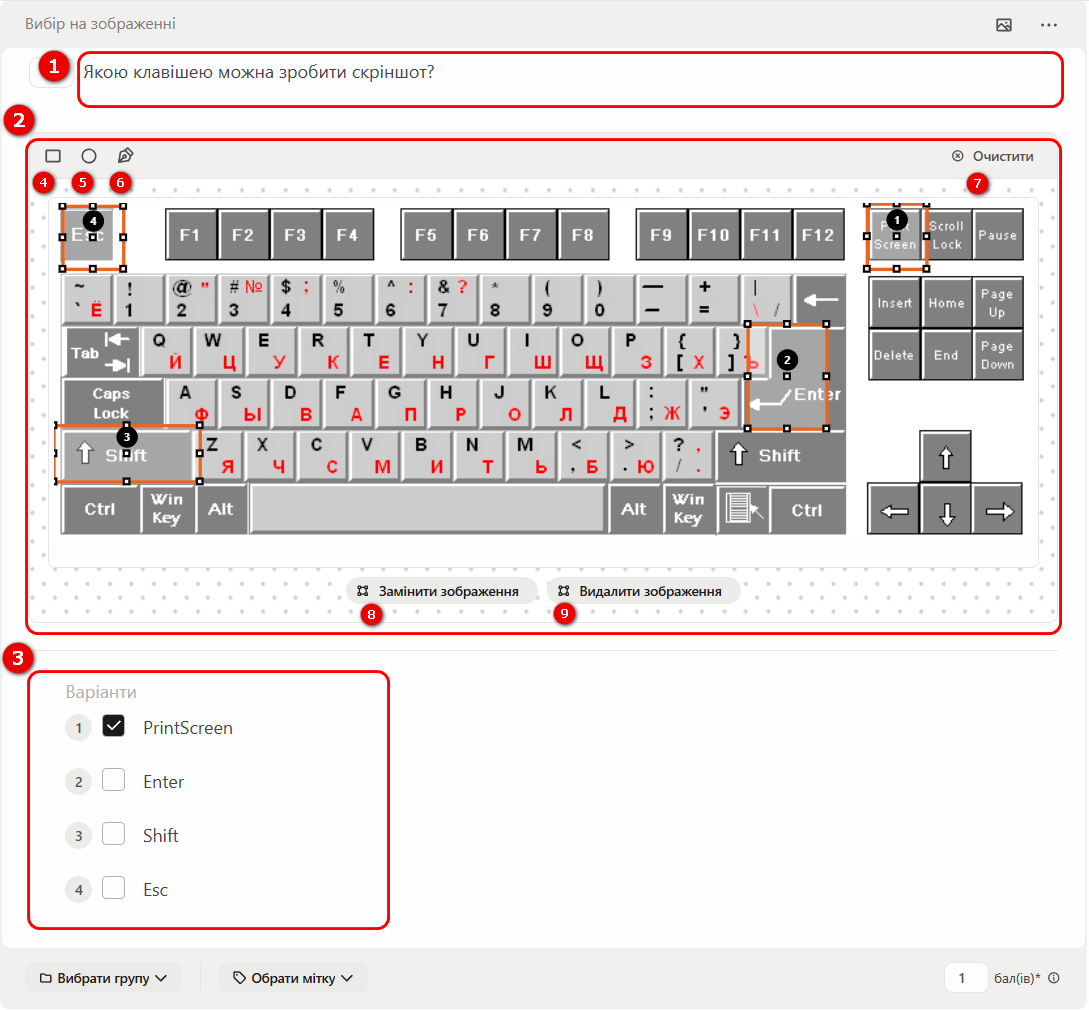
Task: Click 'Видалити зображення' button
Action: (x=640, y=591)
